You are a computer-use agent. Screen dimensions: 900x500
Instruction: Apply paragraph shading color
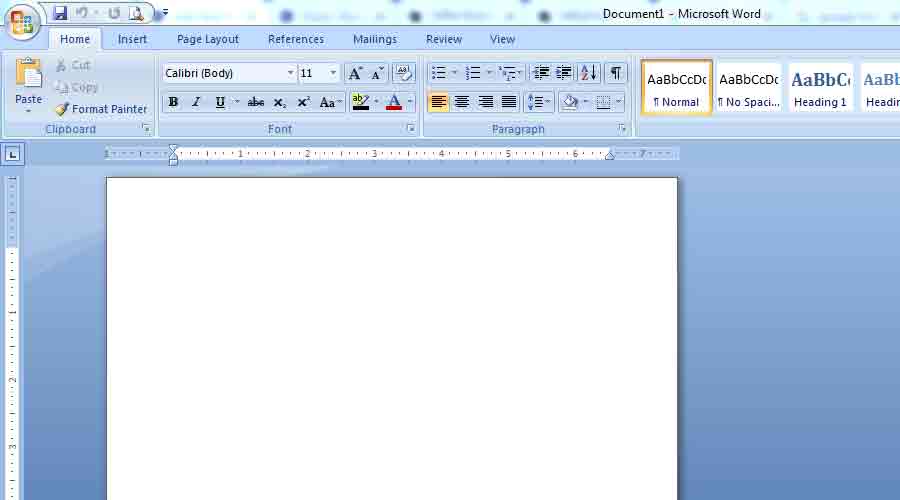coord(570,102)
